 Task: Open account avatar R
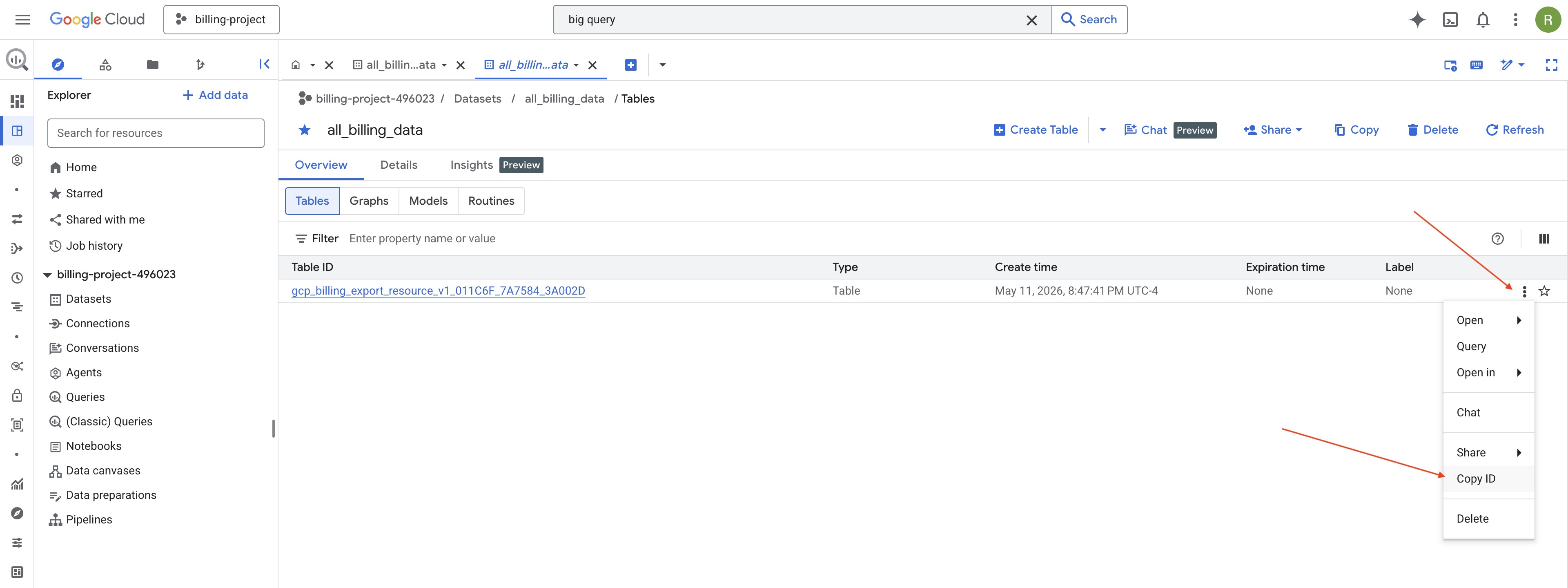(x=1548, y=20)
